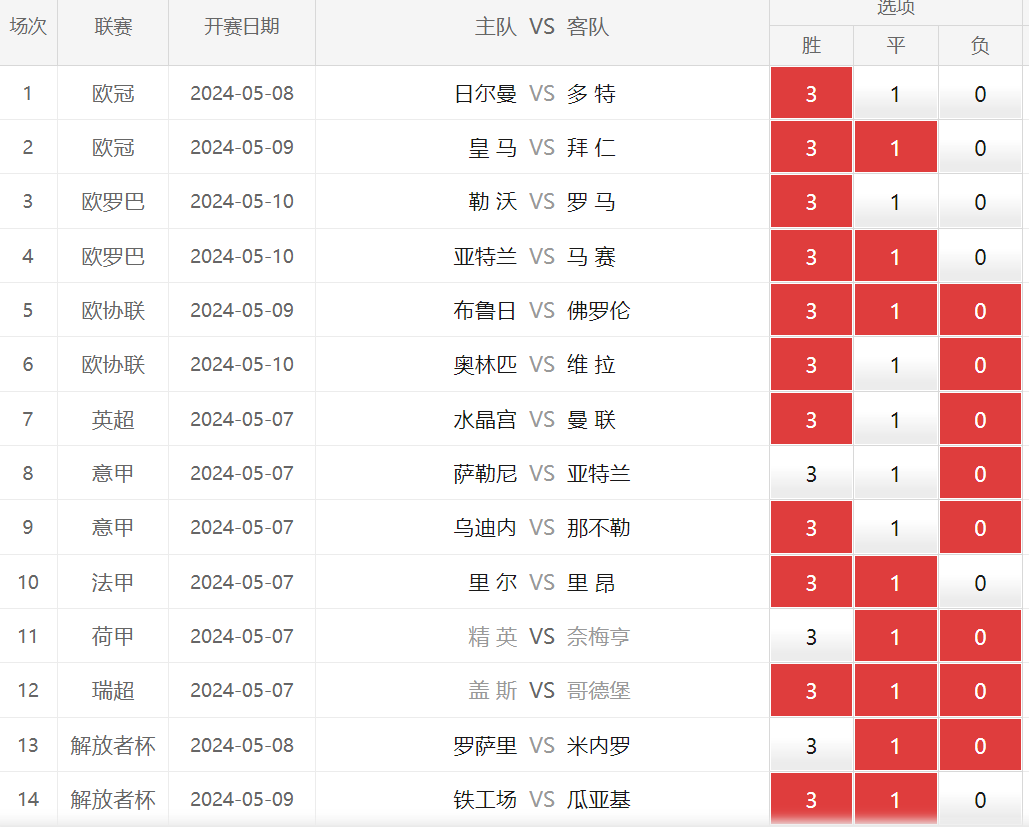Deselect draw option 1 for 亚特兰 VS 马赛
The height and width of the screenshot is (831, 1029).
[x=895, y=256]
